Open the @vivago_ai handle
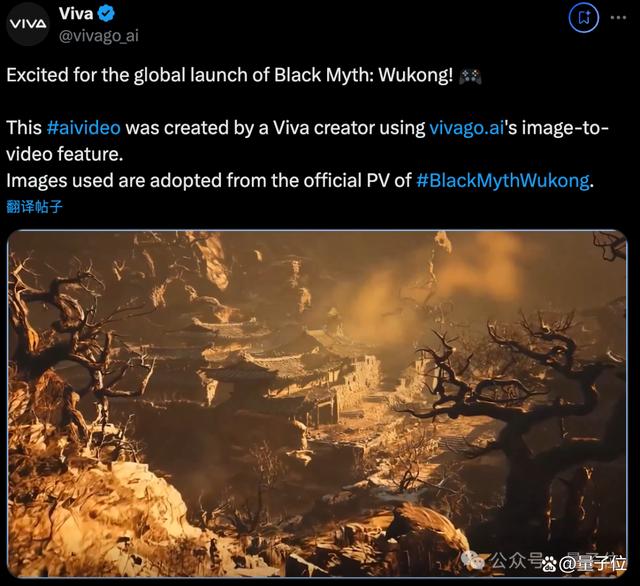The height and width of the screenshot is (586, 640). click(99, 36)
